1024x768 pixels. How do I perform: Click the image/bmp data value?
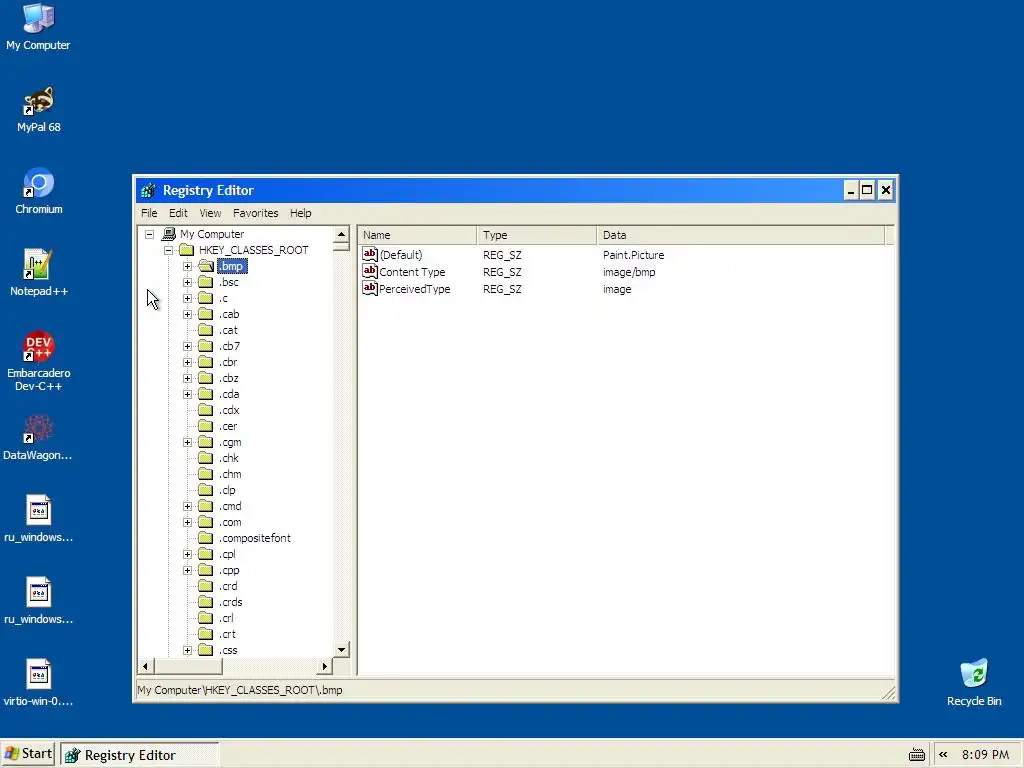pyautogui.click(x=629, y=272)
